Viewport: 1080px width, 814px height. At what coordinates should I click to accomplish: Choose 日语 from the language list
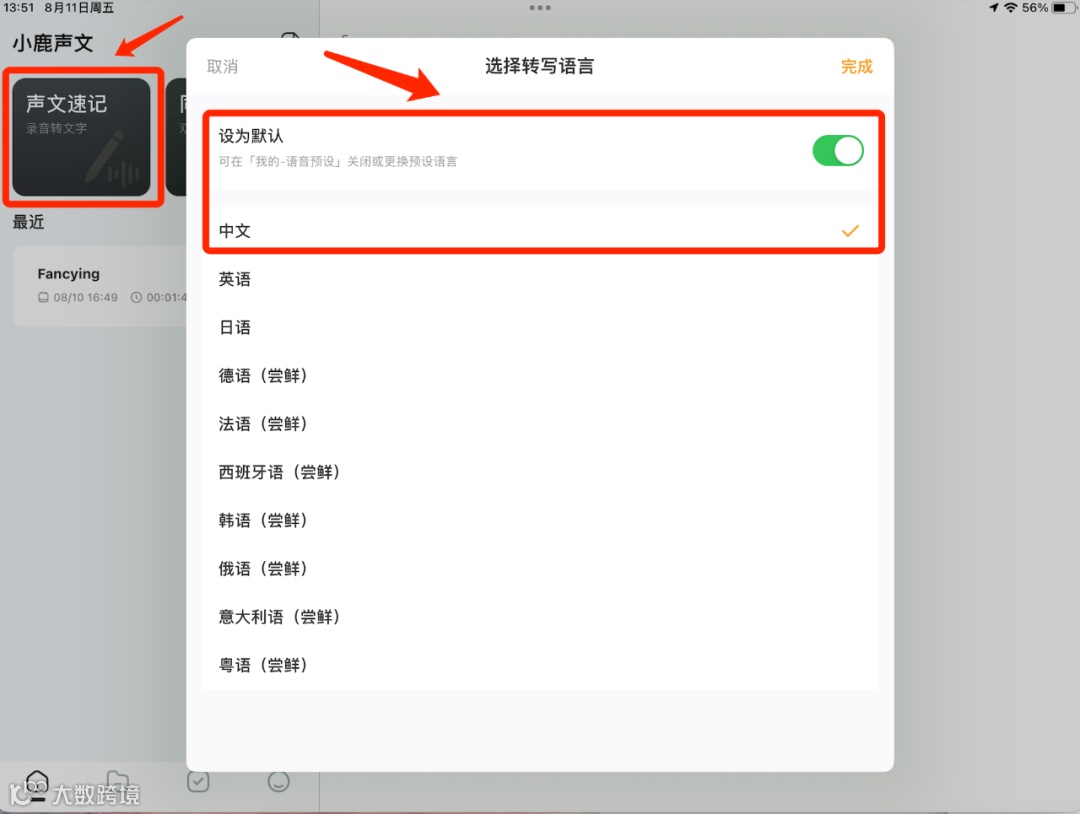540,327
